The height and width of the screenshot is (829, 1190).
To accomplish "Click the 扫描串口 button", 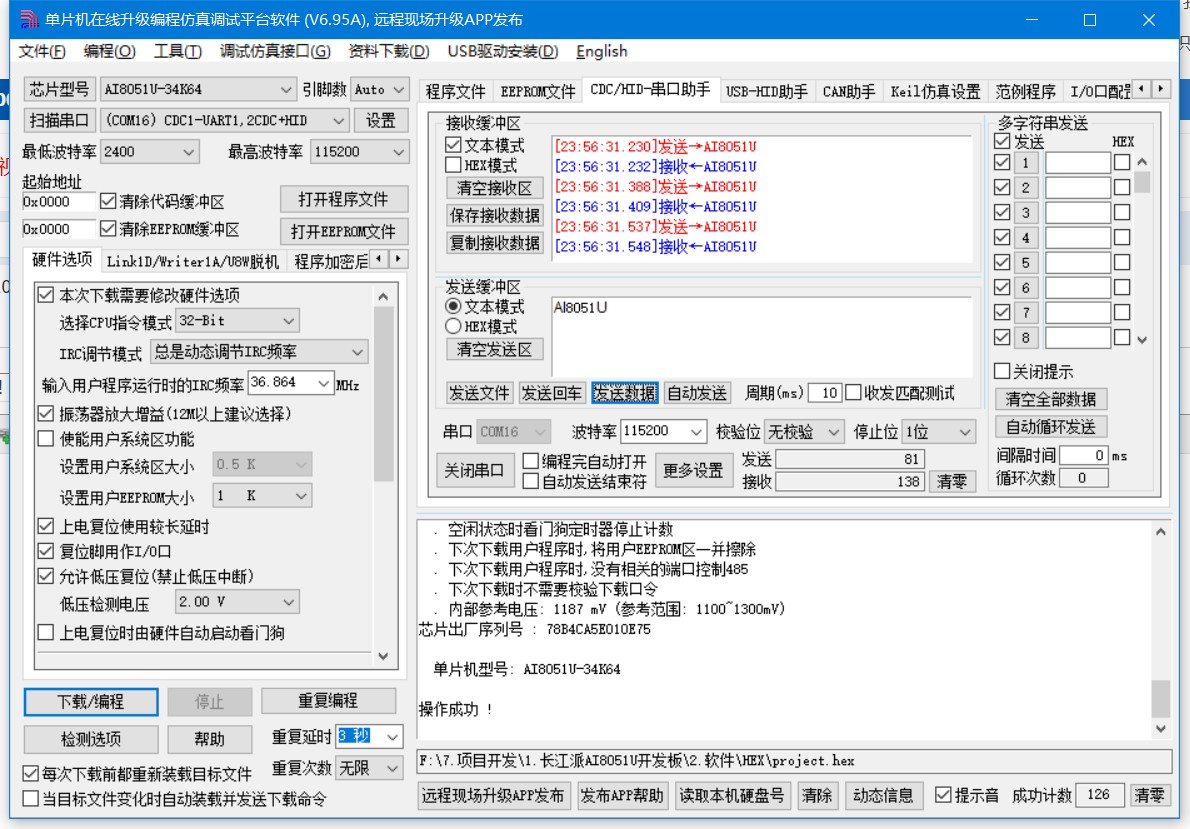I will [59, 120].
